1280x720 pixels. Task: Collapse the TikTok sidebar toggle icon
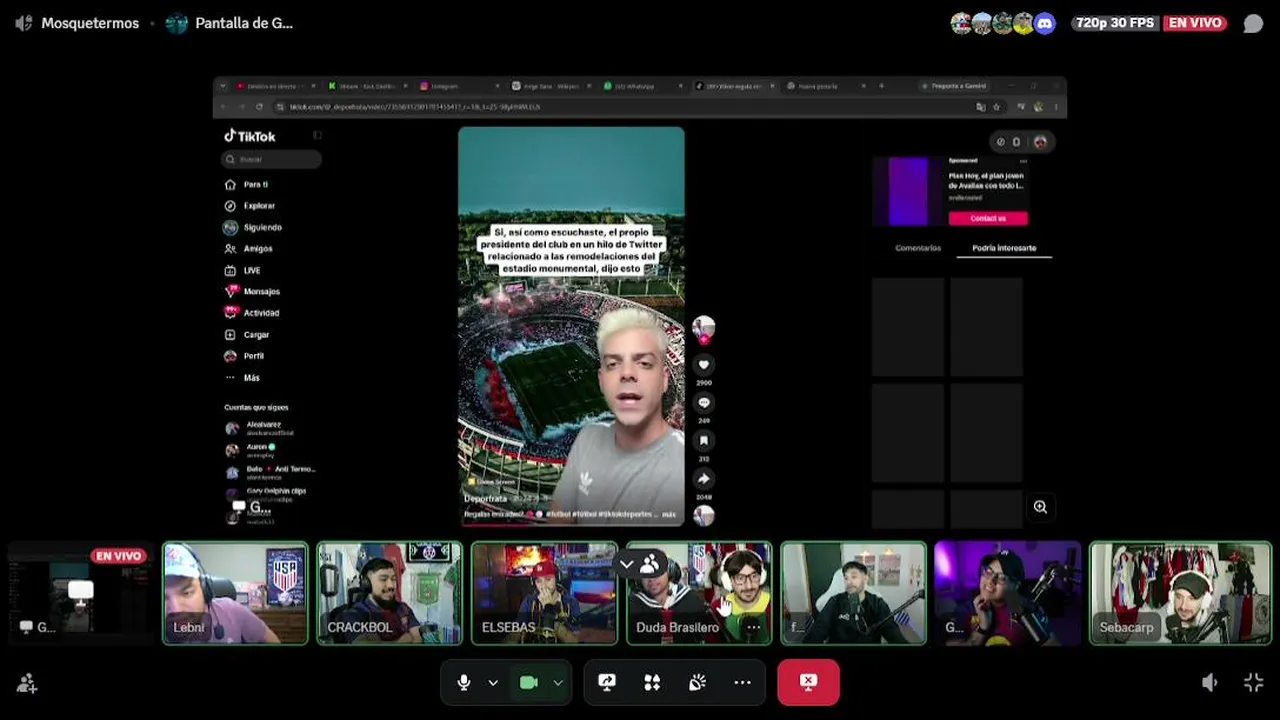(x=317, y=136)
